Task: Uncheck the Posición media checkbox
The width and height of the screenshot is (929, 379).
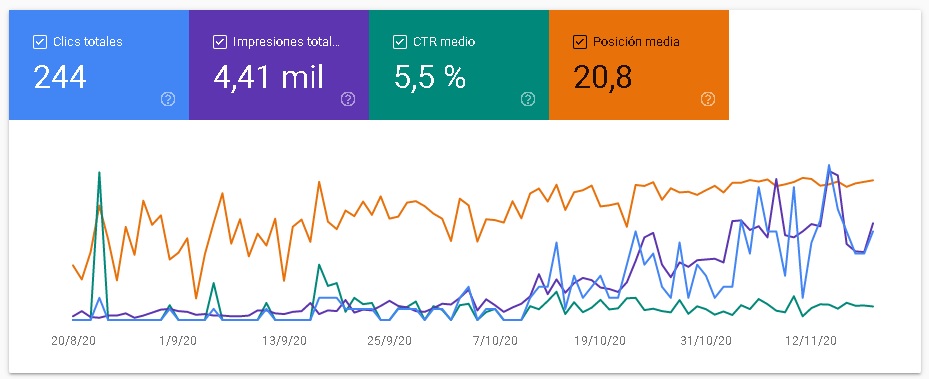Action: coord(580,42)
